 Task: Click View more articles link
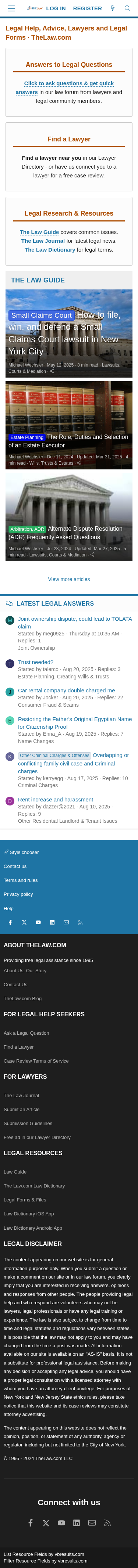tap(69, 579)
